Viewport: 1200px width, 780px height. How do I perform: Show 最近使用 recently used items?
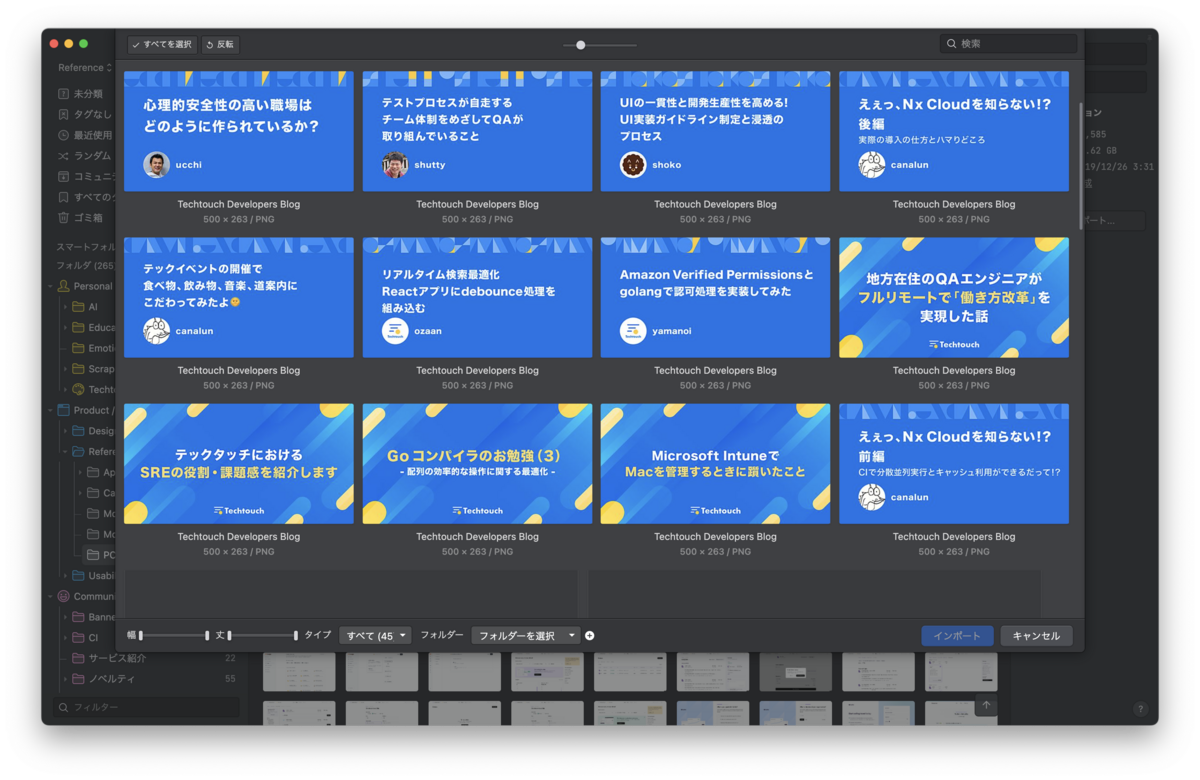86,135
